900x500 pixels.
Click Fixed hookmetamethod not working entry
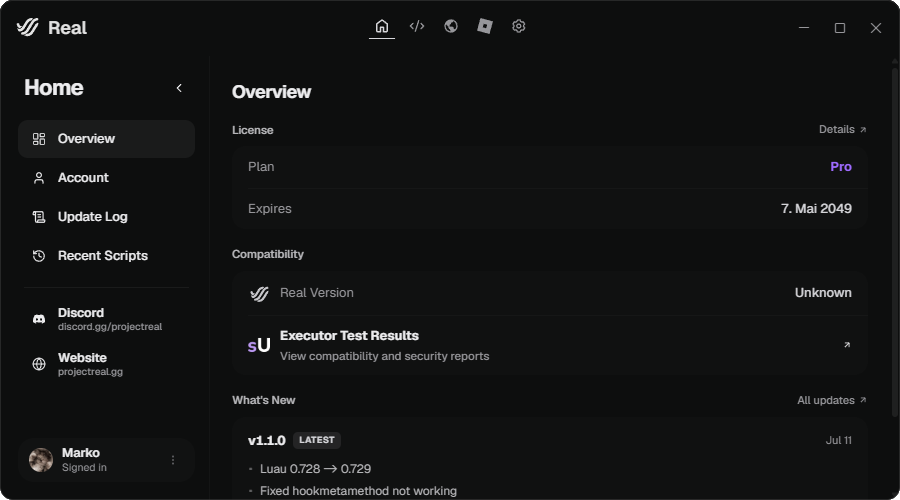[x=358, y=491]
